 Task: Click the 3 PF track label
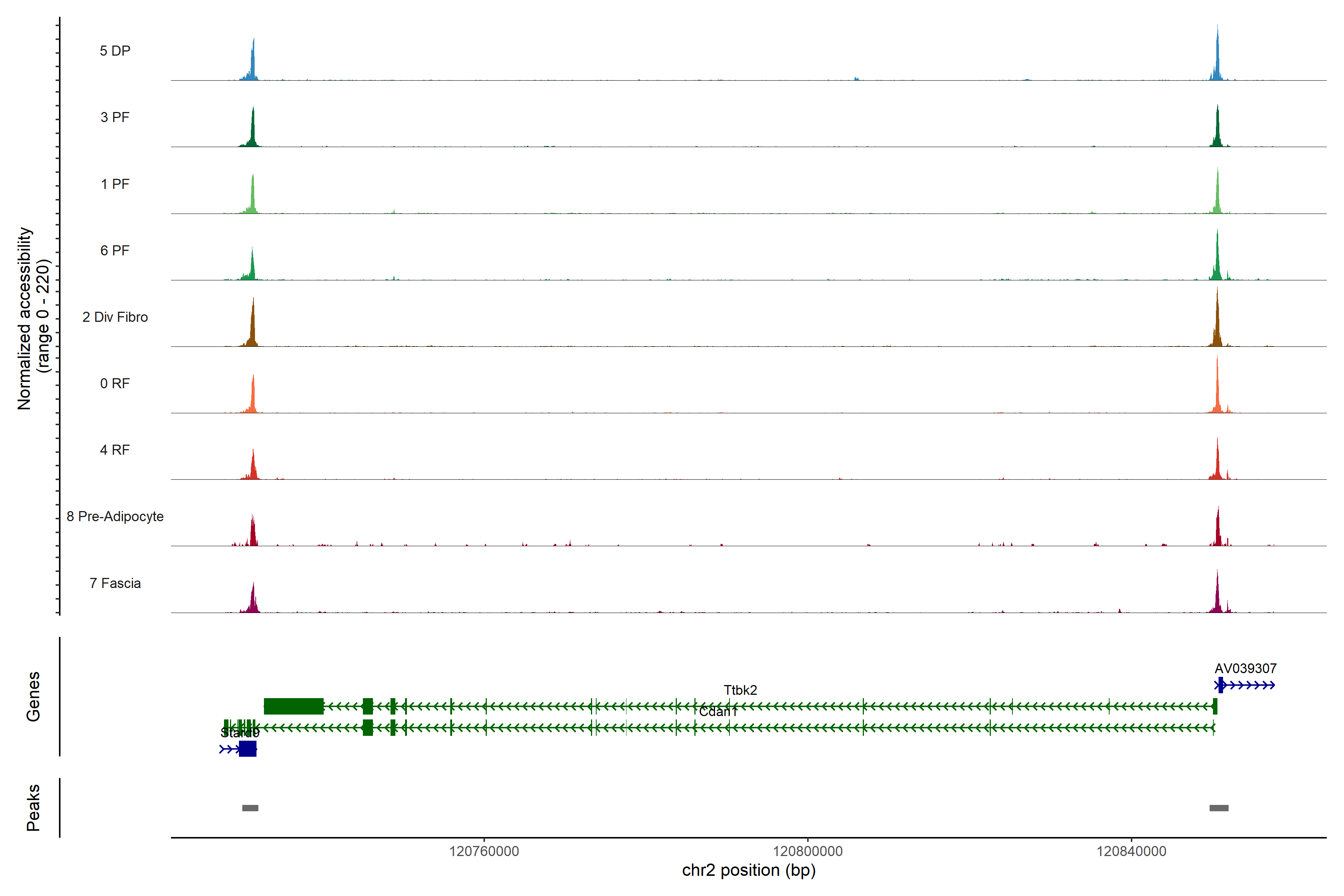coord(115,117)
